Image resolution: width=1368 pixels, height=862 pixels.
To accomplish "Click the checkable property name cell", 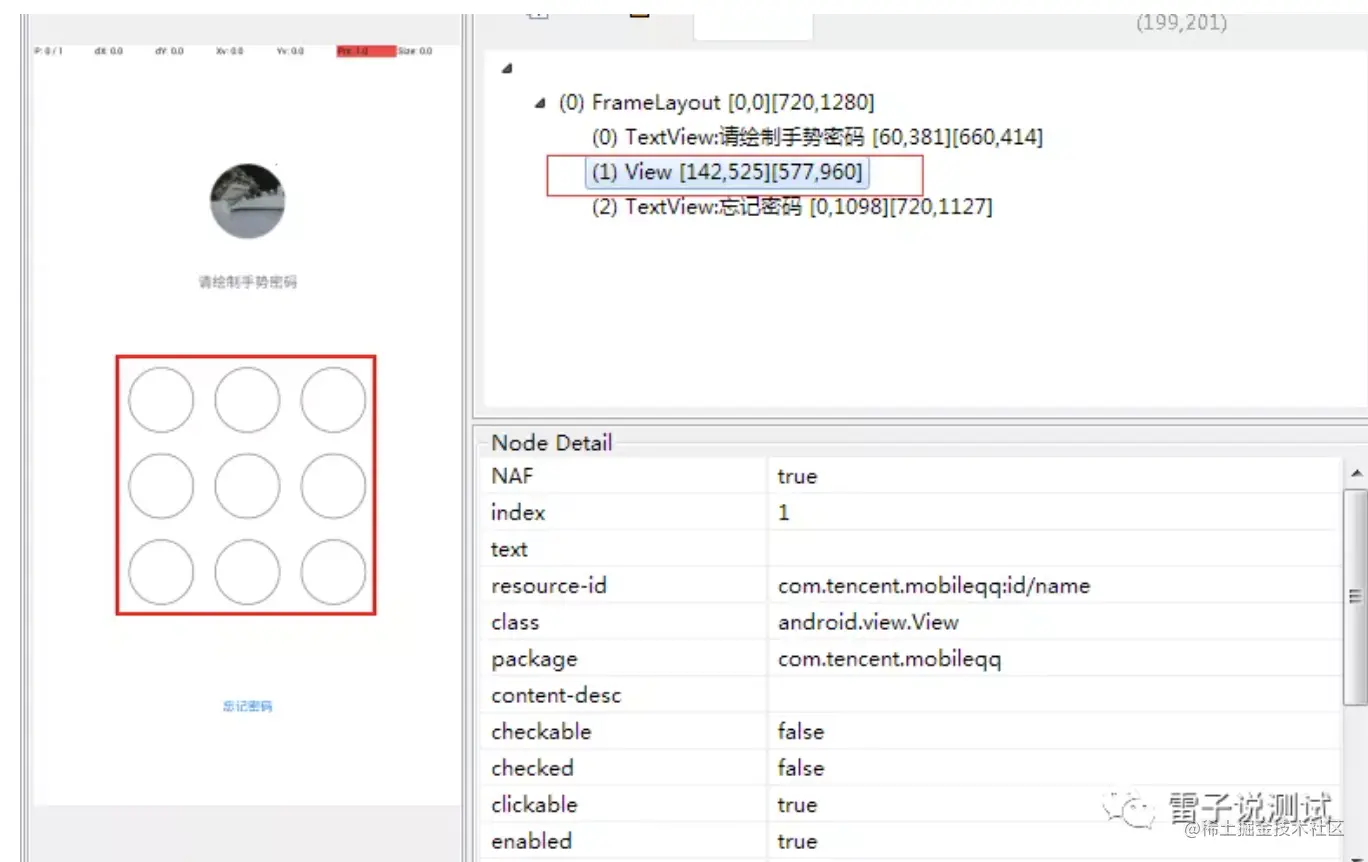I will tap(624, 731).
